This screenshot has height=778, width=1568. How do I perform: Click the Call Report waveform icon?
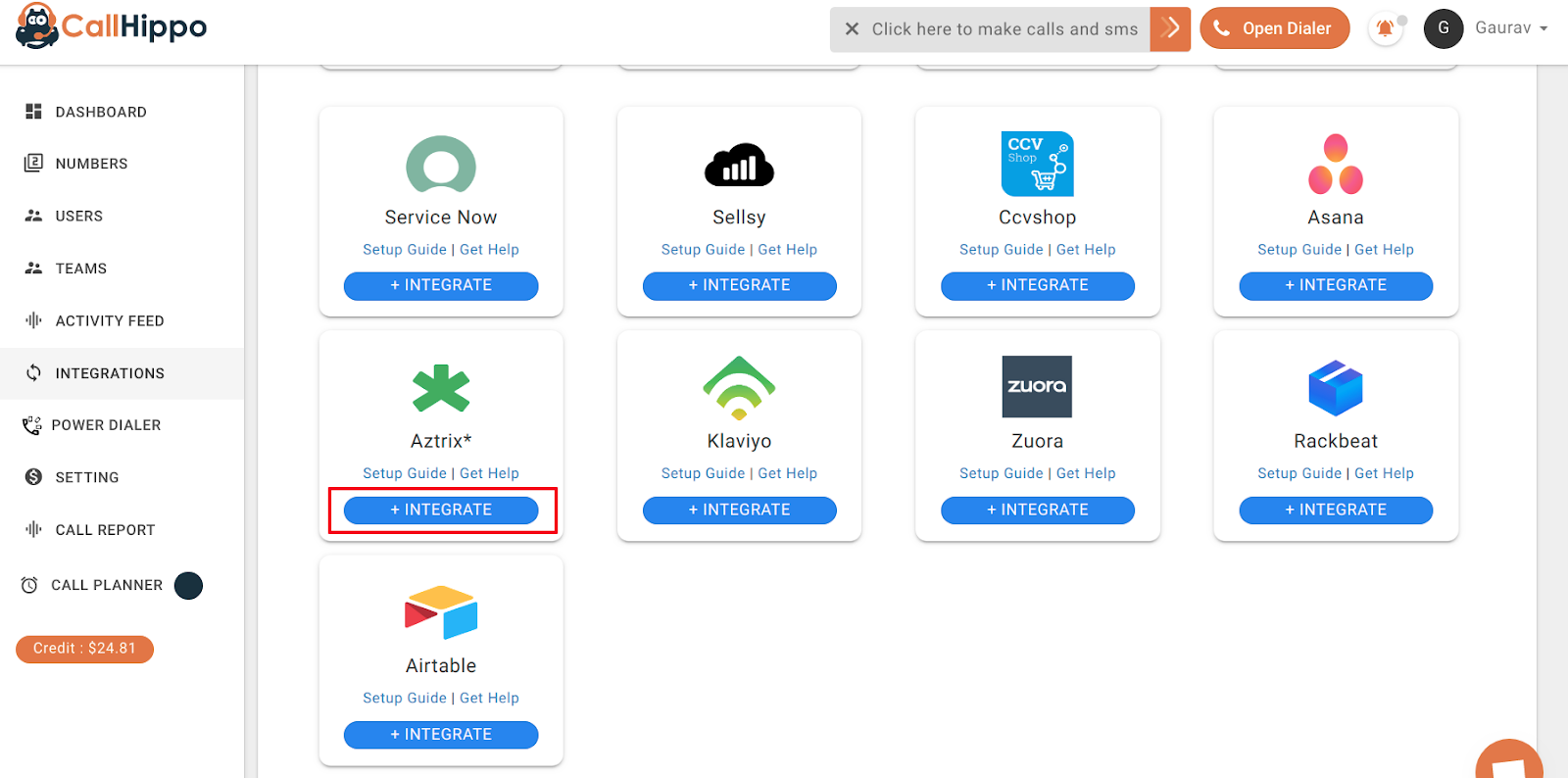pos(33,529)
